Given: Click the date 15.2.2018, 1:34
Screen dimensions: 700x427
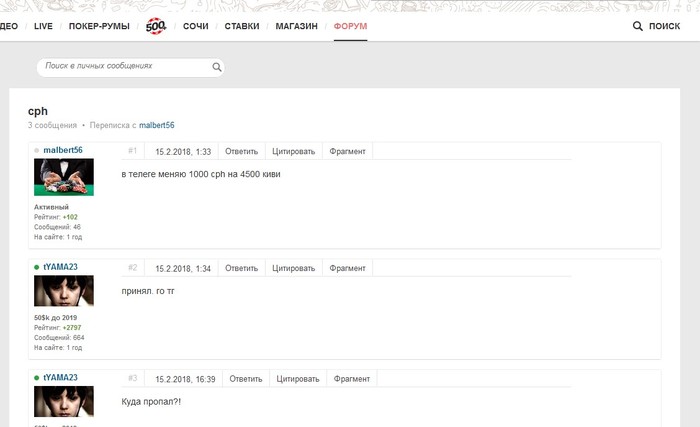Looking at the screenshot, I should (183, 268).
